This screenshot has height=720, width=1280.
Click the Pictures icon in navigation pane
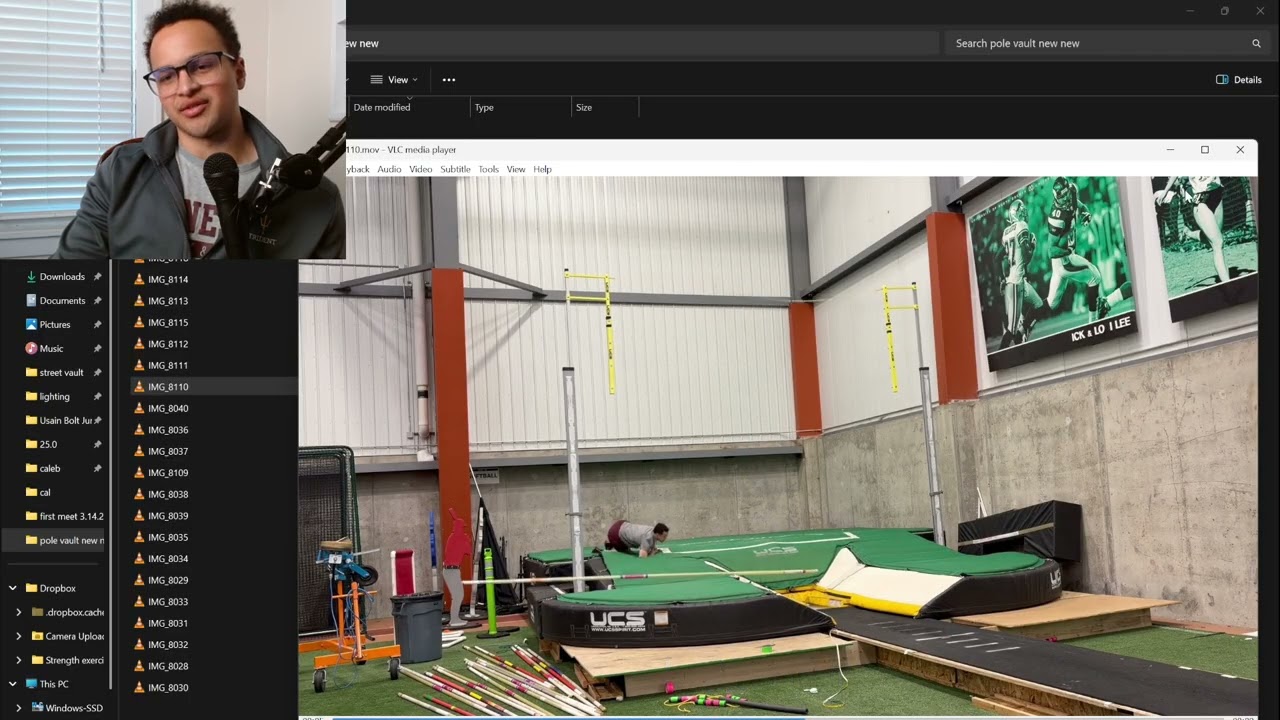click(31, 324)
